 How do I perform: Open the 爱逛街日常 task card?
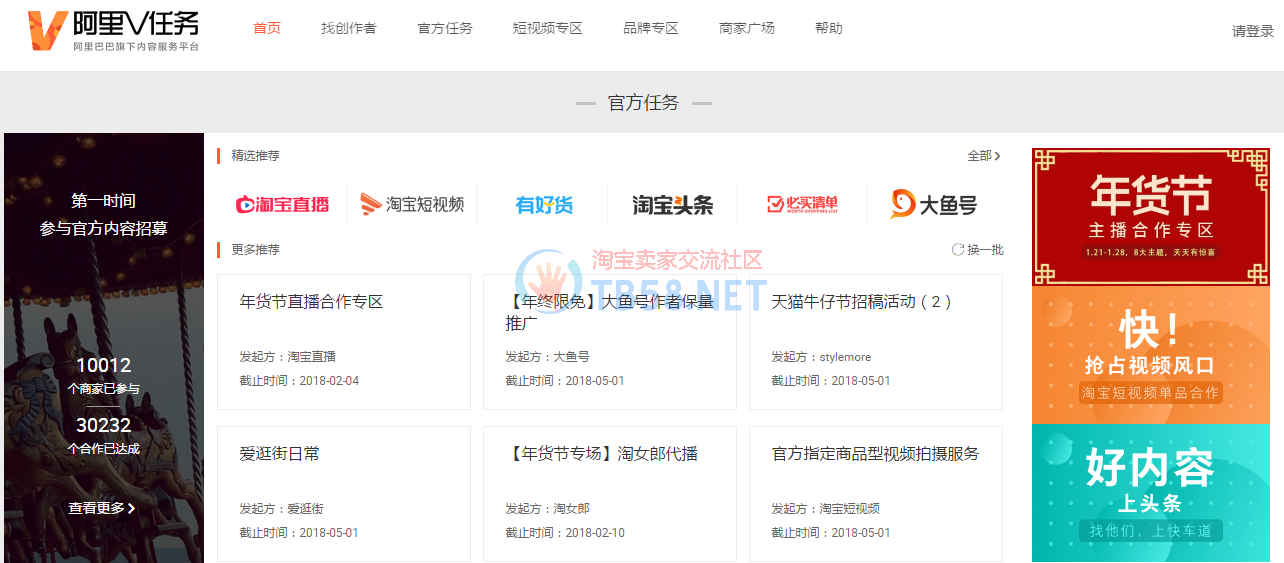pyautogui.click(x=343, y=493)
